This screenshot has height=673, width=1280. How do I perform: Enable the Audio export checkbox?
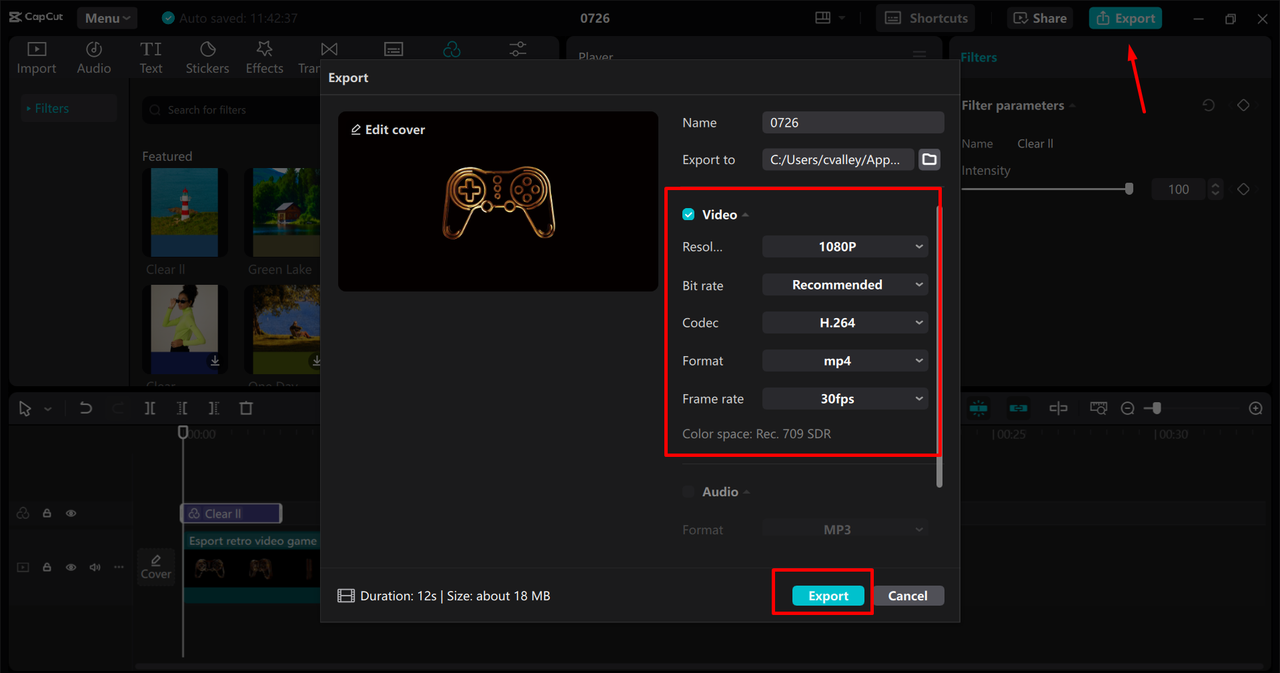point(688,492)
